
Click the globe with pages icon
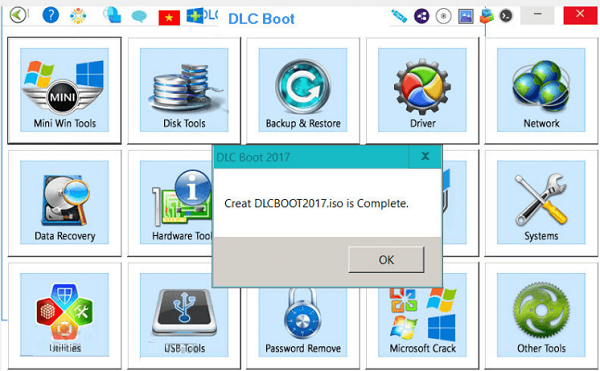[x=112, y=15]
